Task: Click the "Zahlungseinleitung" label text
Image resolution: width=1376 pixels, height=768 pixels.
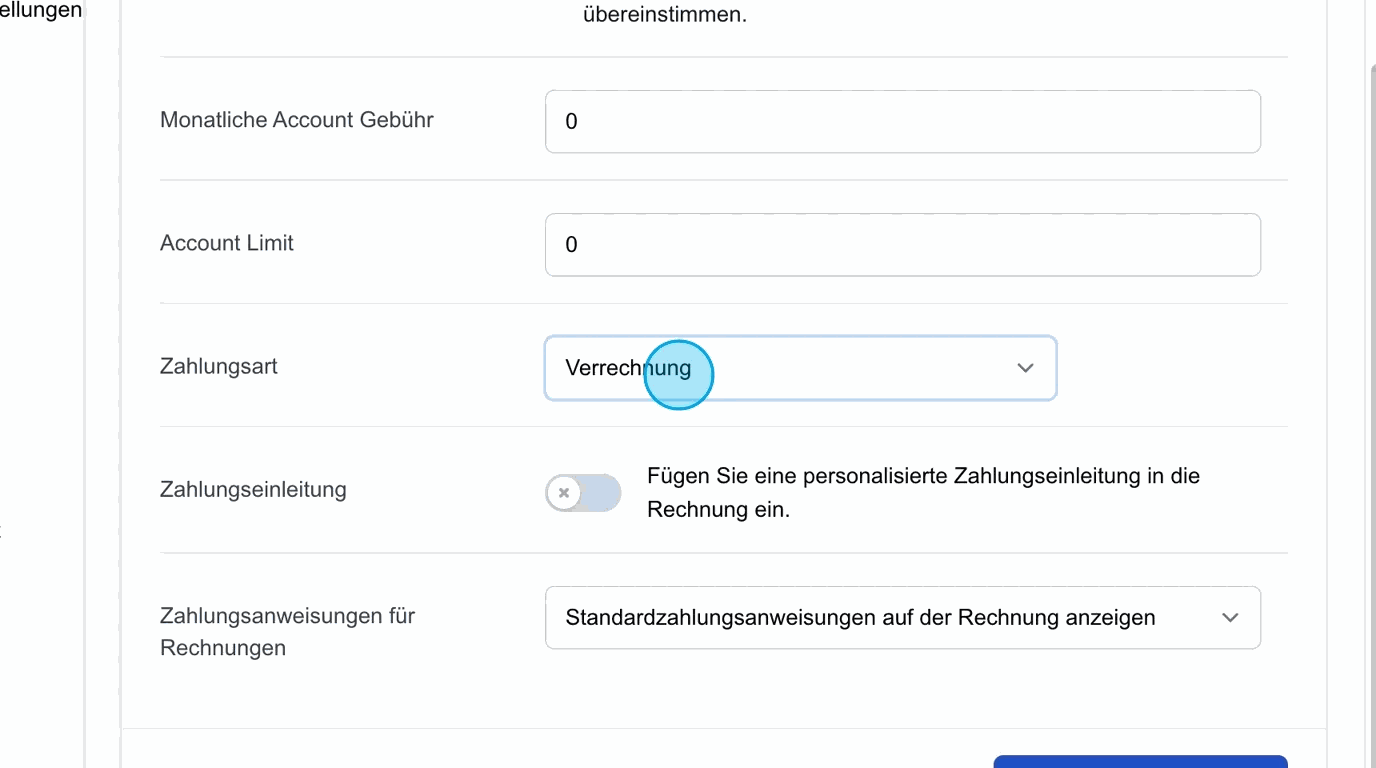Action: point(253,490)
